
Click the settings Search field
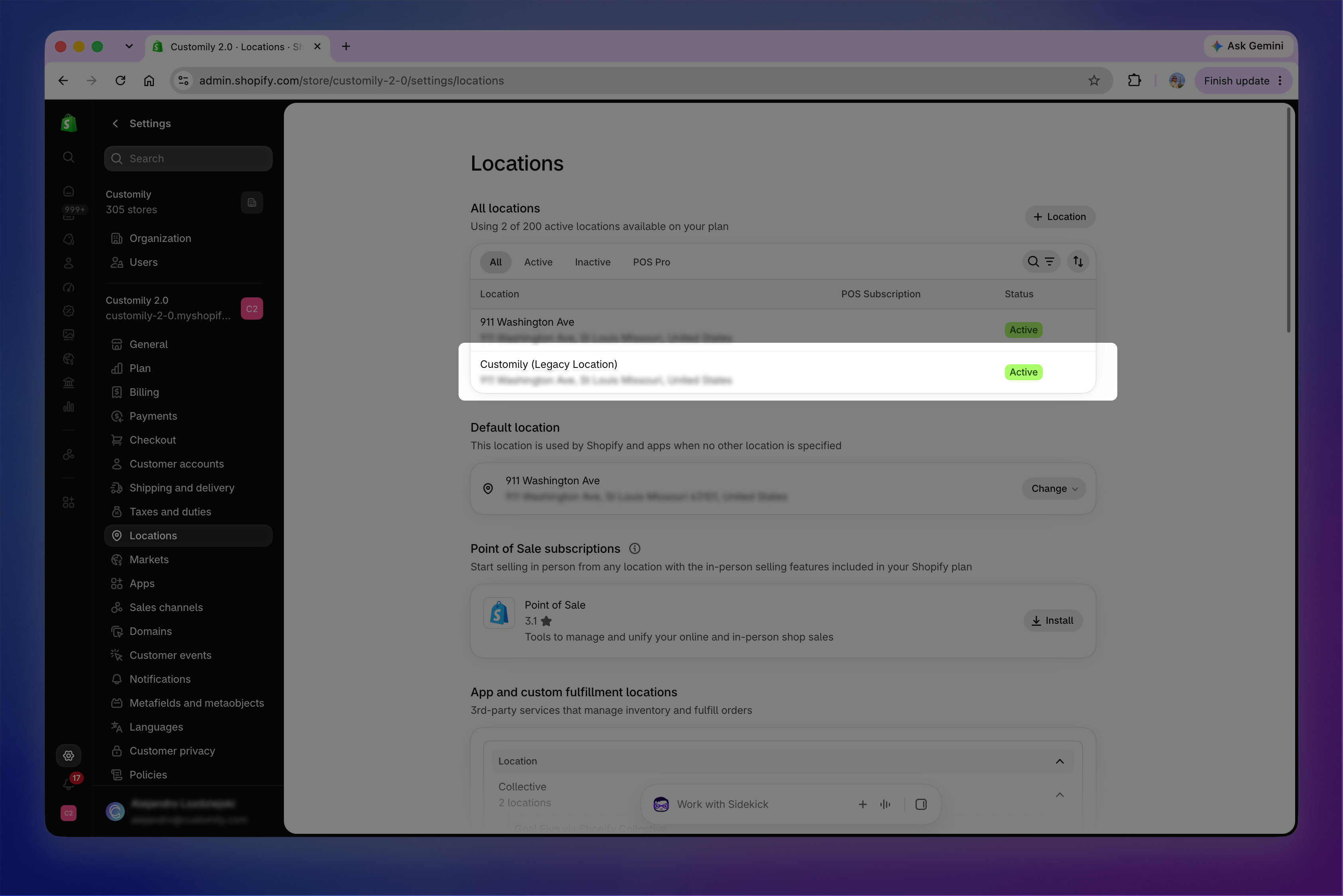(x=188, y=158)
